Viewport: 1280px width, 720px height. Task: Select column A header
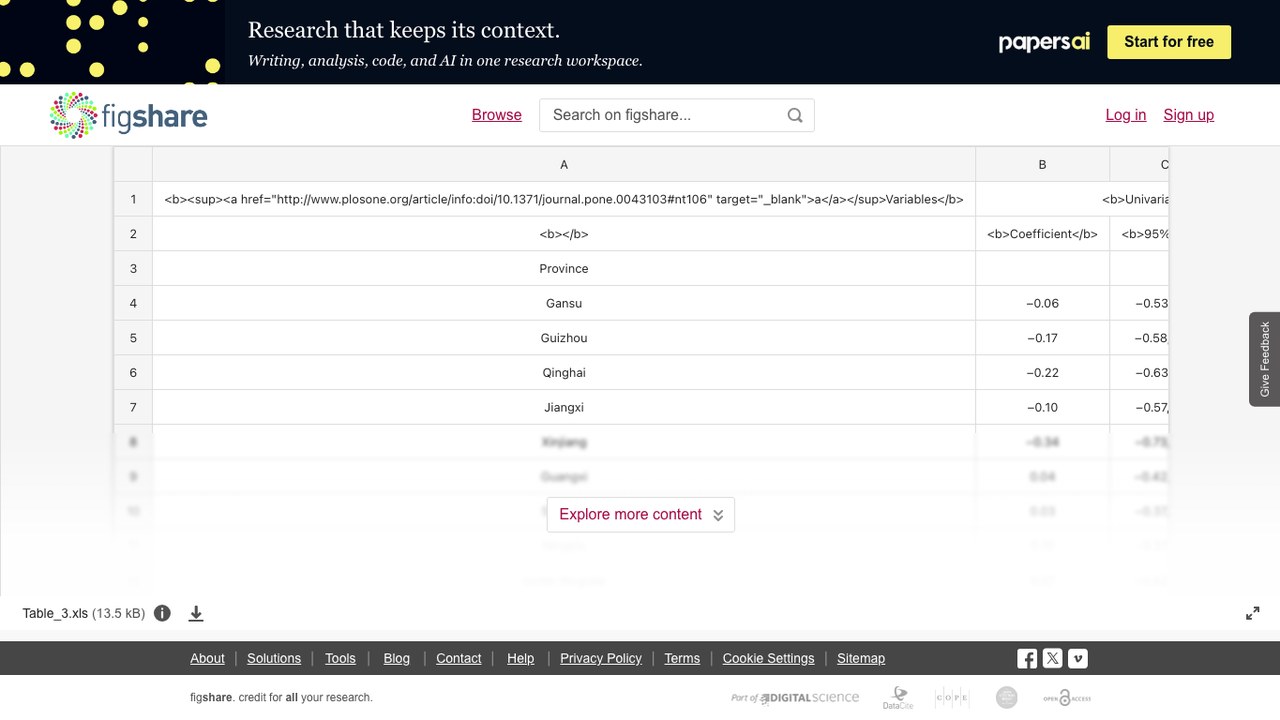coord(564,165)
